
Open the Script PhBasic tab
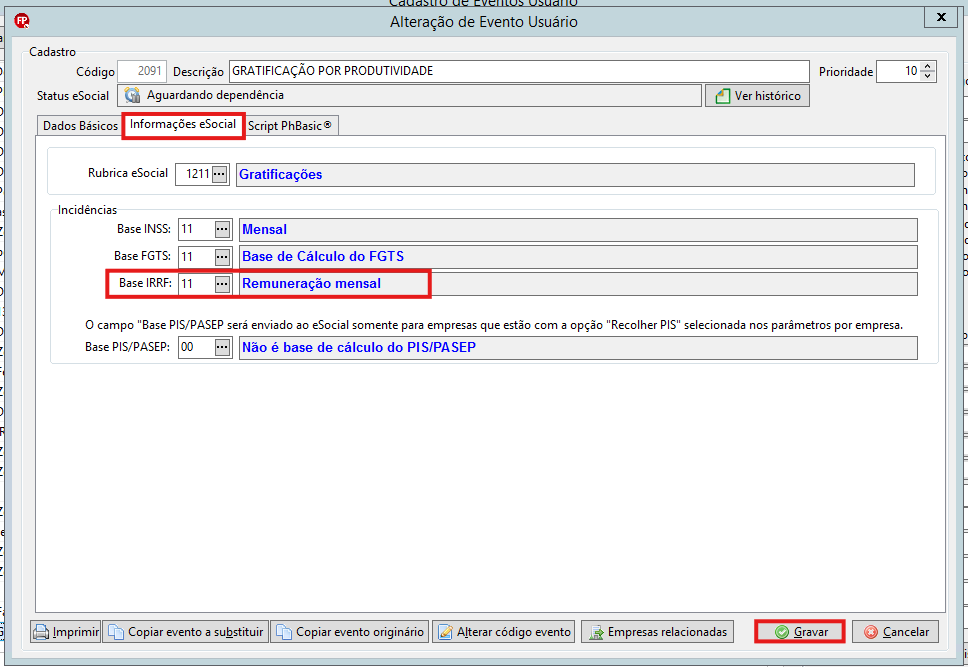[x=290, y=125]
